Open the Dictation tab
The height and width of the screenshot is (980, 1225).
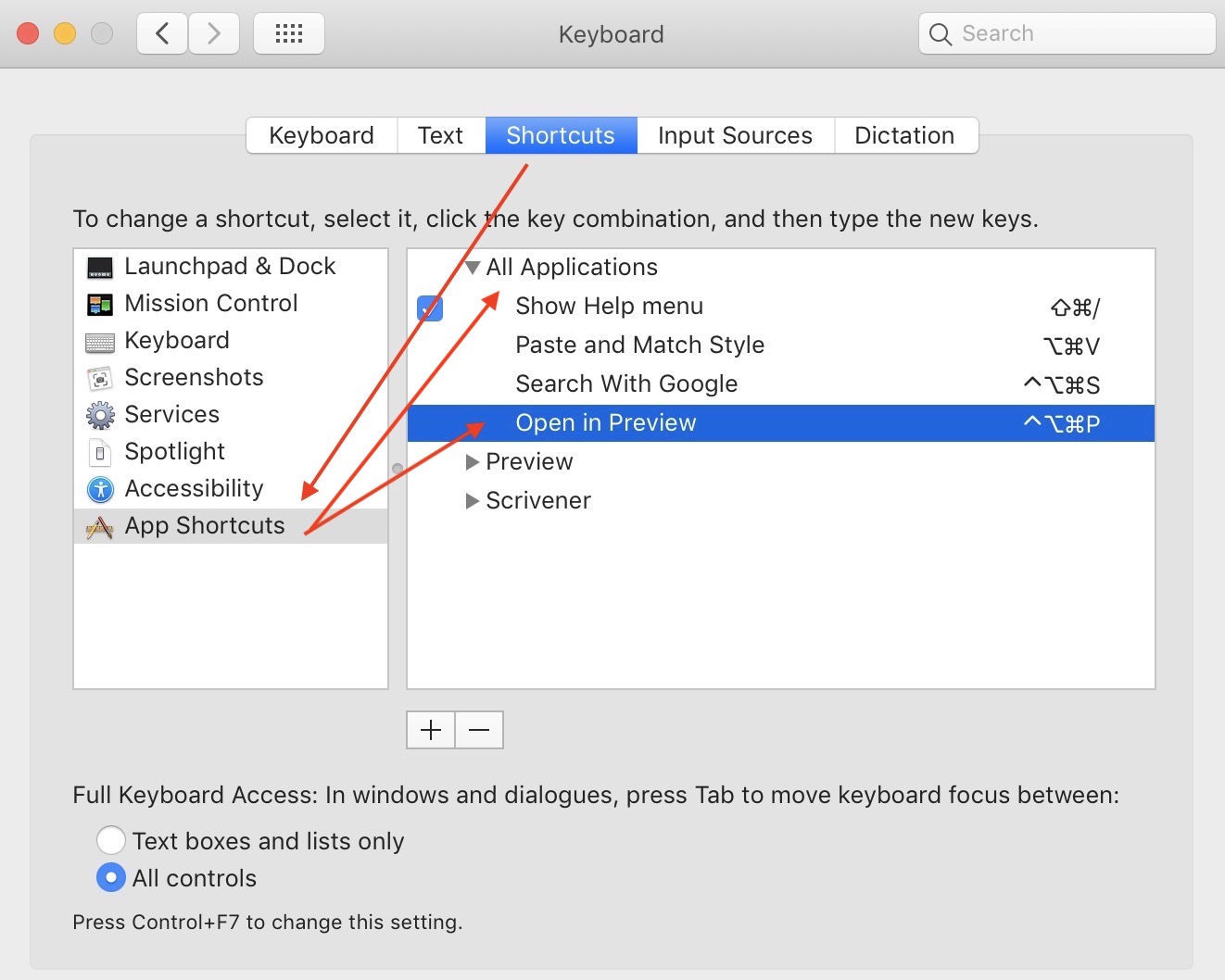(904, 135)
